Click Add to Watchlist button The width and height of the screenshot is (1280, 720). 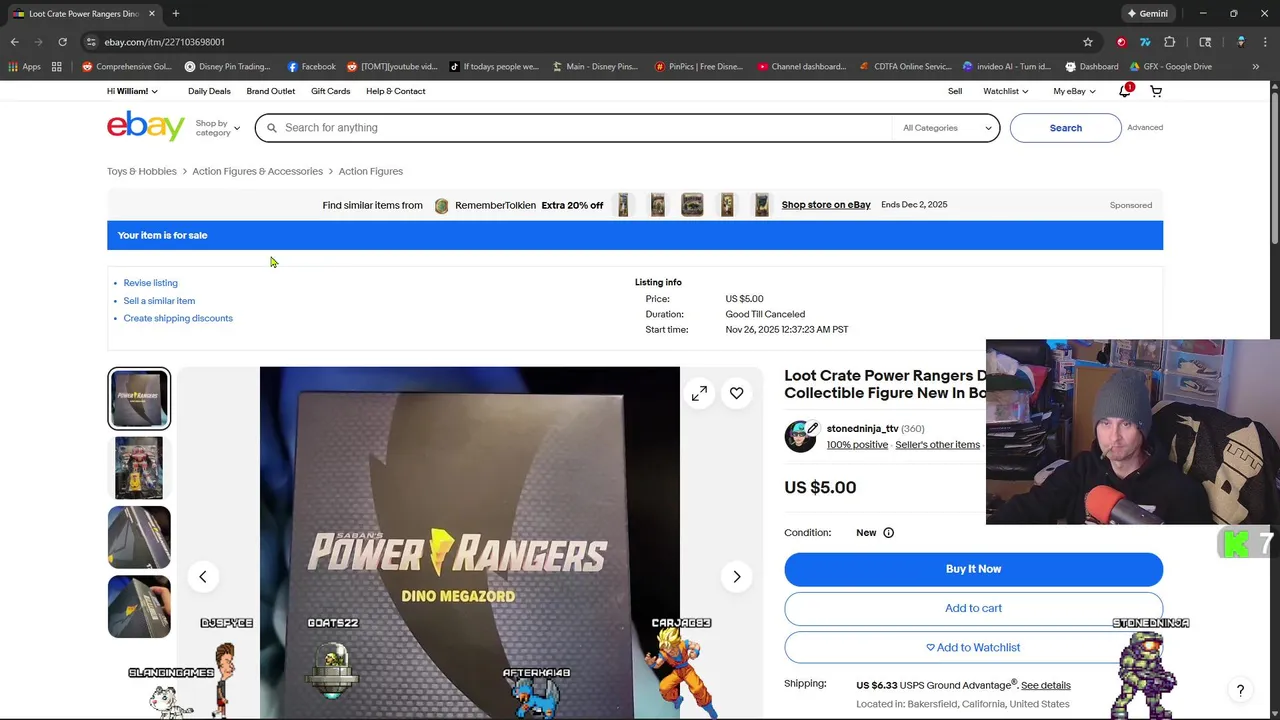[973, 648]
